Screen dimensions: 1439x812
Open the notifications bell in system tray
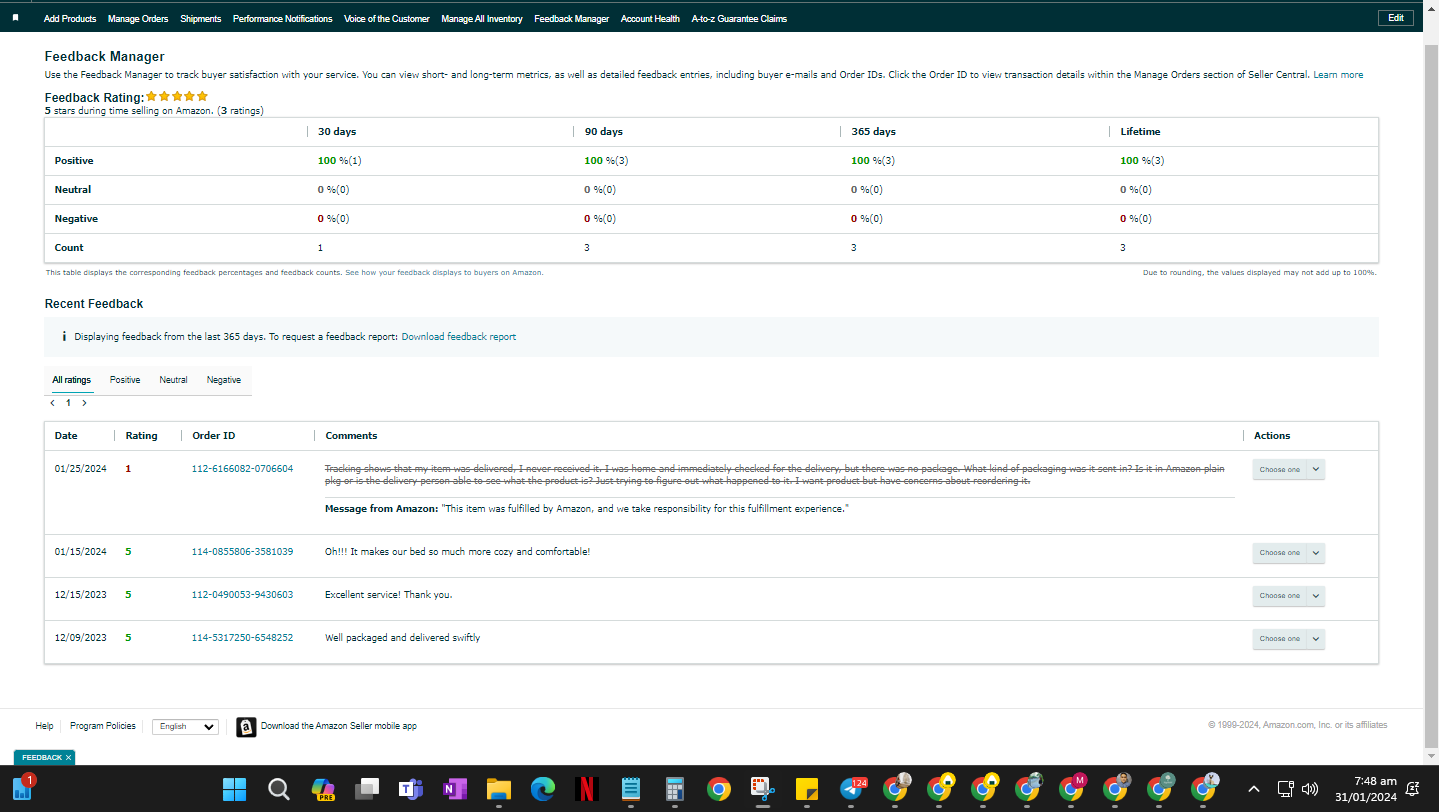point(1413,789)
